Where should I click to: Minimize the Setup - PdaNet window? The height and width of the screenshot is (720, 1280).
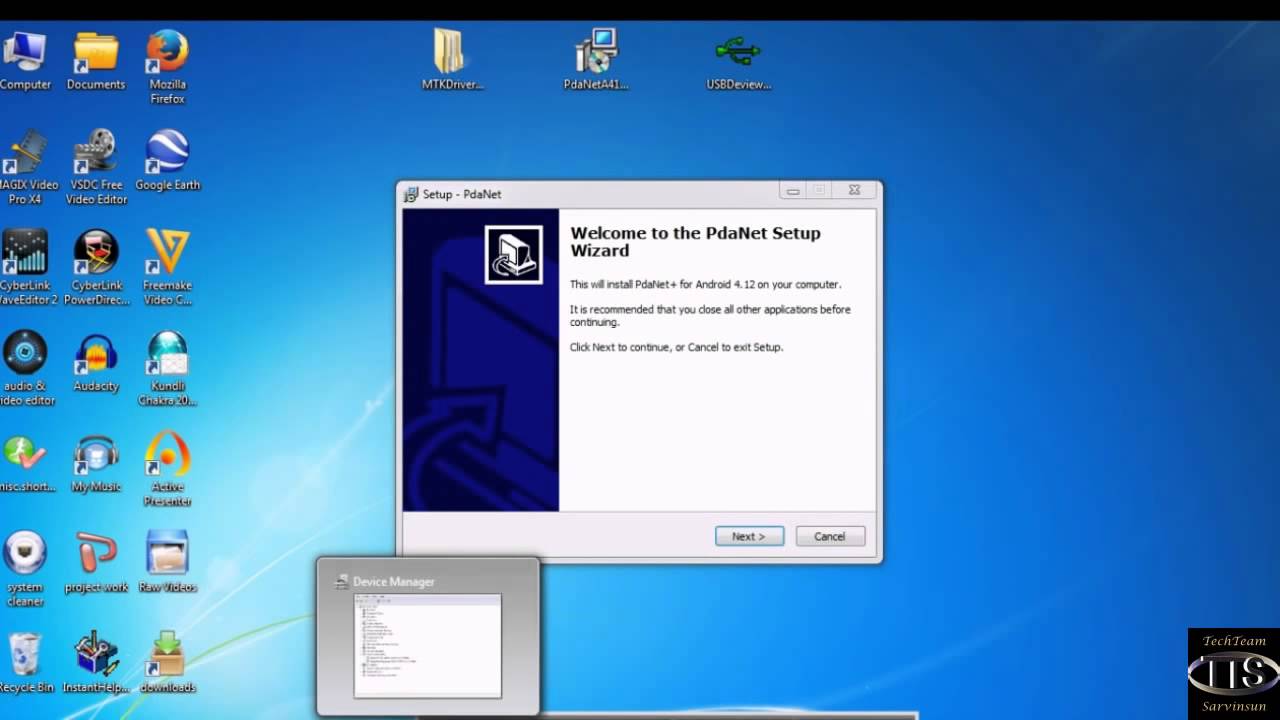793,190
